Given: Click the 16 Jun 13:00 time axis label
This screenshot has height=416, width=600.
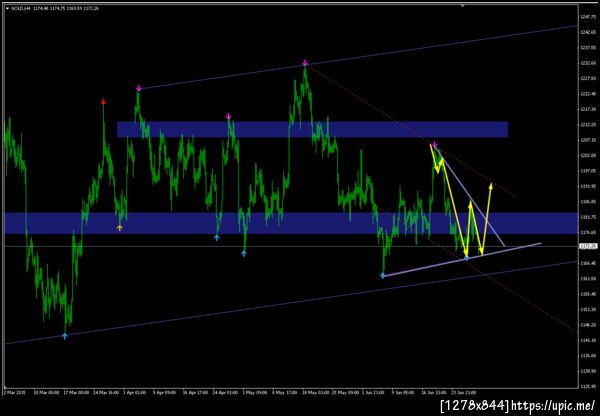Looking at the screenshot, I should tap(435, 393).
